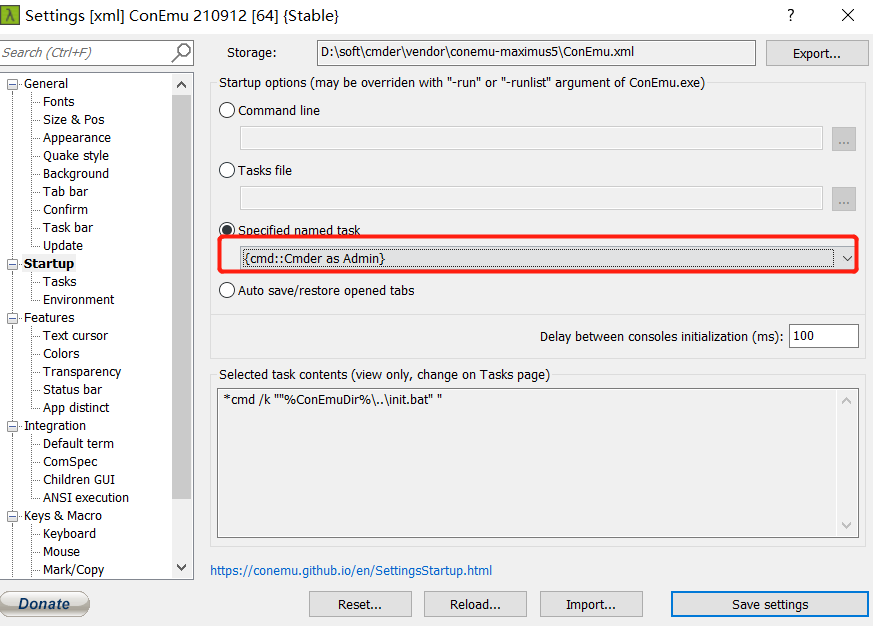The height and width of the screenshot is (626, 873).
Task: Open Status bar settings
Action: pos(72,389)
